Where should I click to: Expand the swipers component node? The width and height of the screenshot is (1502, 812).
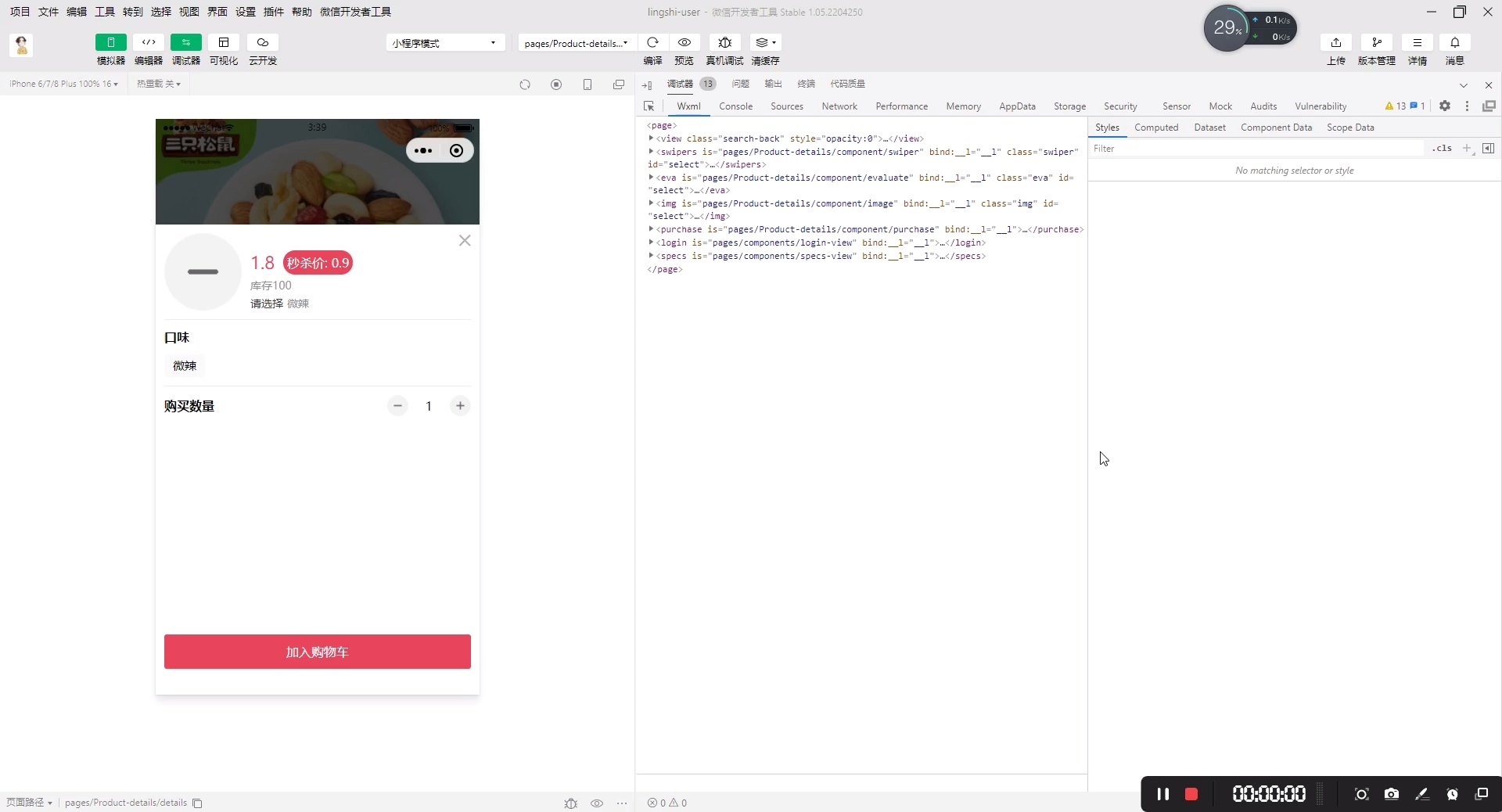(x=651, y=152)
